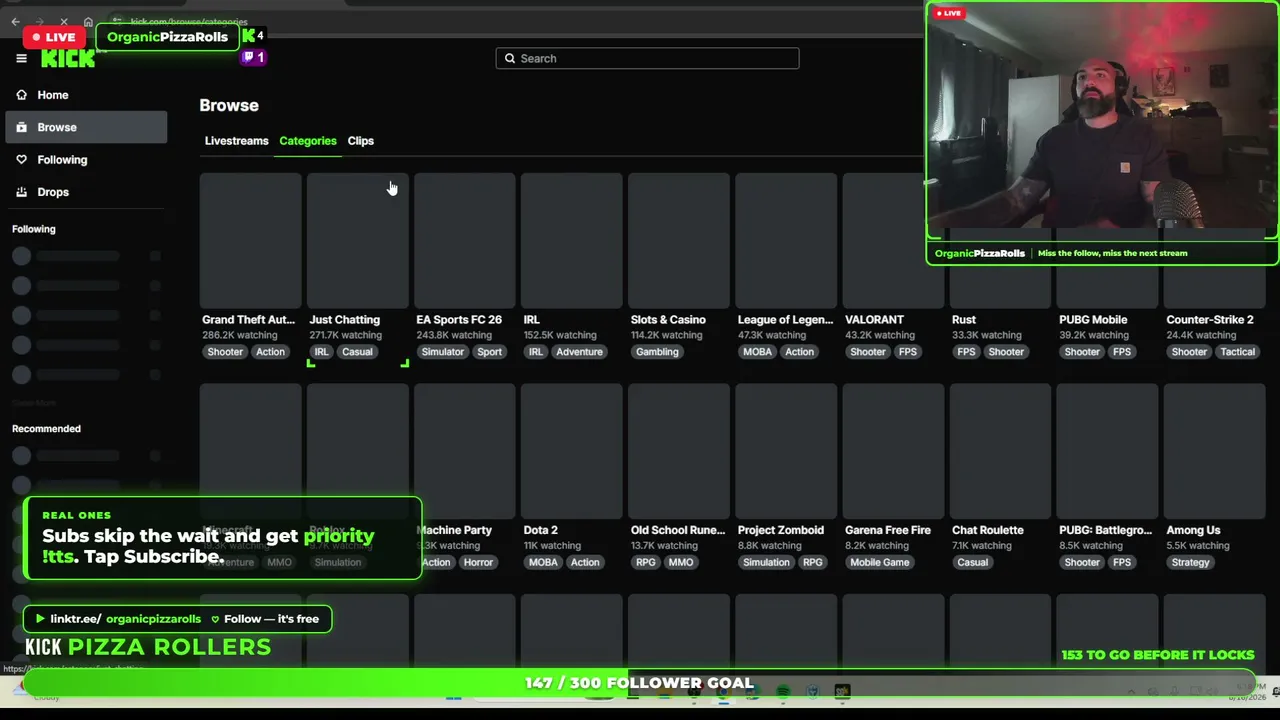Click Casual tag under Just Chatting
This screenshot has width=1280, height=720.
[x=357, y=352]
